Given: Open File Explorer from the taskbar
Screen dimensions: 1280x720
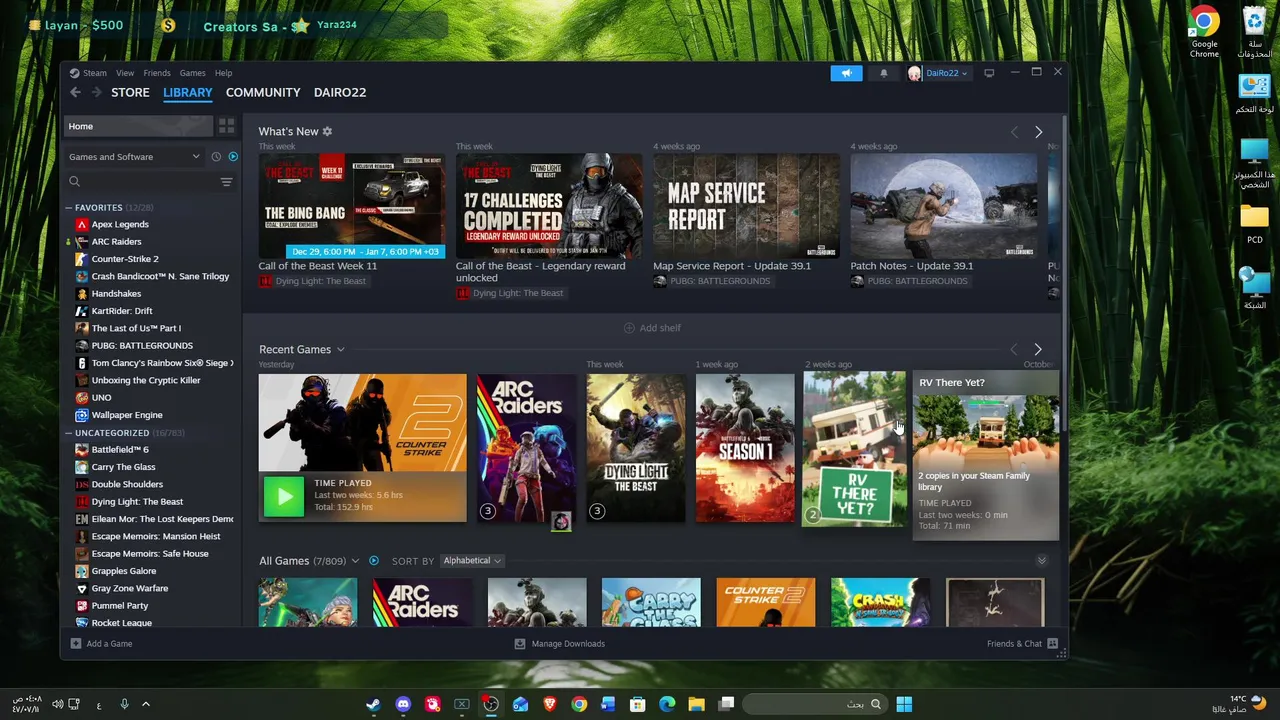Looking at the screenshot, I should coord(696,704).
